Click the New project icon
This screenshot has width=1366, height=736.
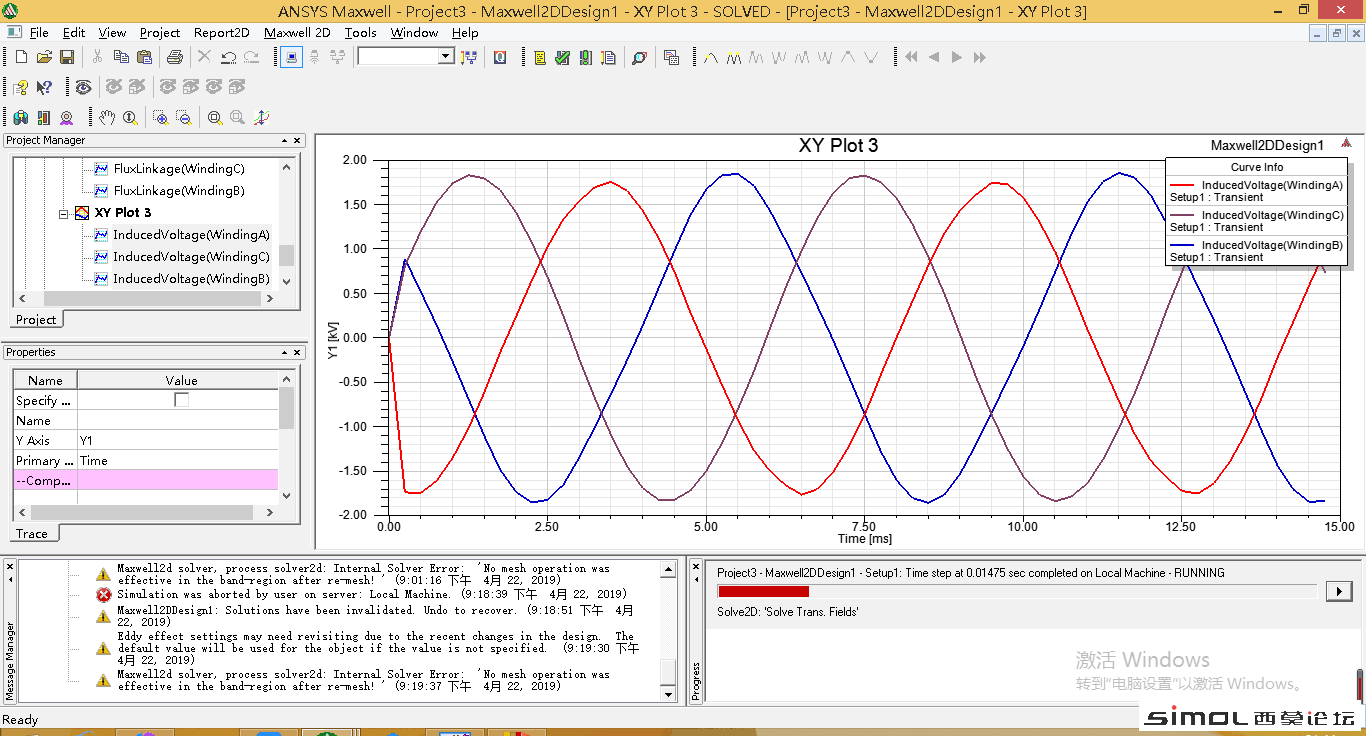tap(21, 57)
